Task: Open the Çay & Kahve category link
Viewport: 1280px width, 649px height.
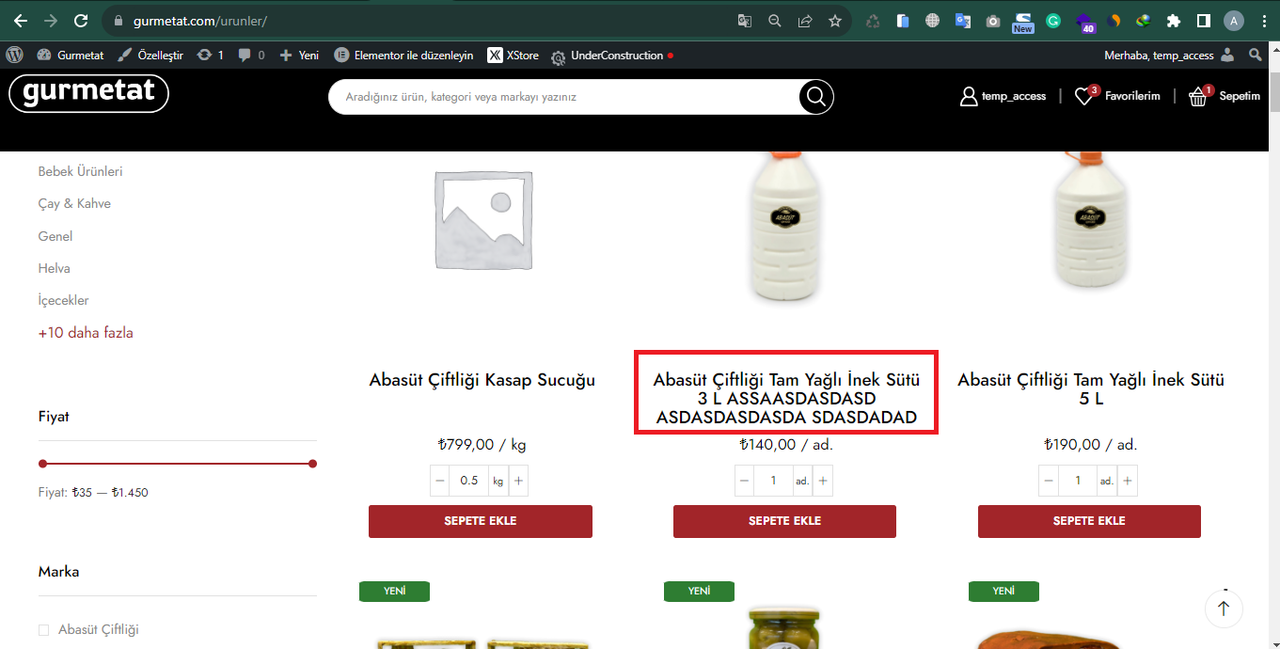Action: pos(74,203)
